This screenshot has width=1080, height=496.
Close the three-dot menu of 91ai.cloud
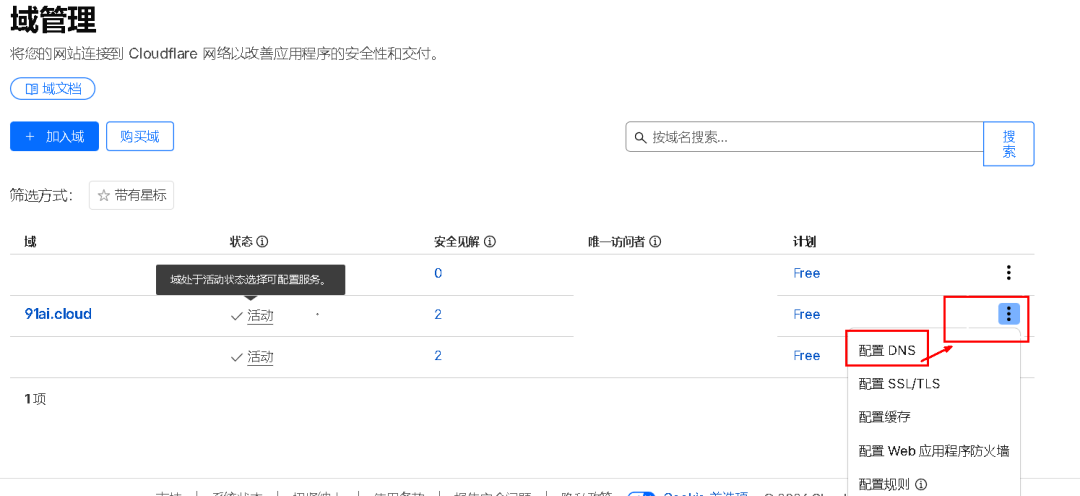tap(1008, 314)
